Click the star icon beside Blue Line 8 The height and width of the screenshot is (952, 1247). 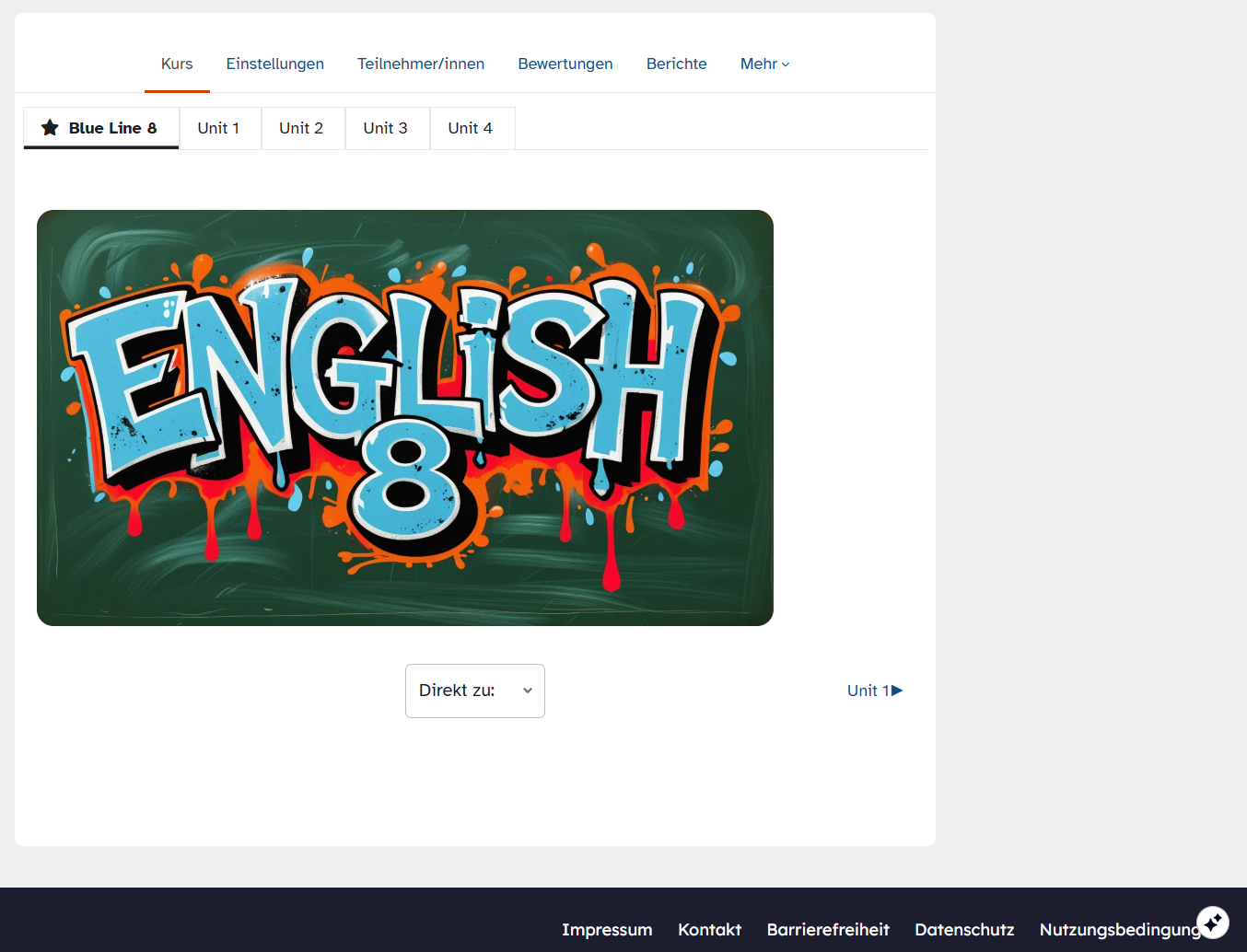point(50,128)
